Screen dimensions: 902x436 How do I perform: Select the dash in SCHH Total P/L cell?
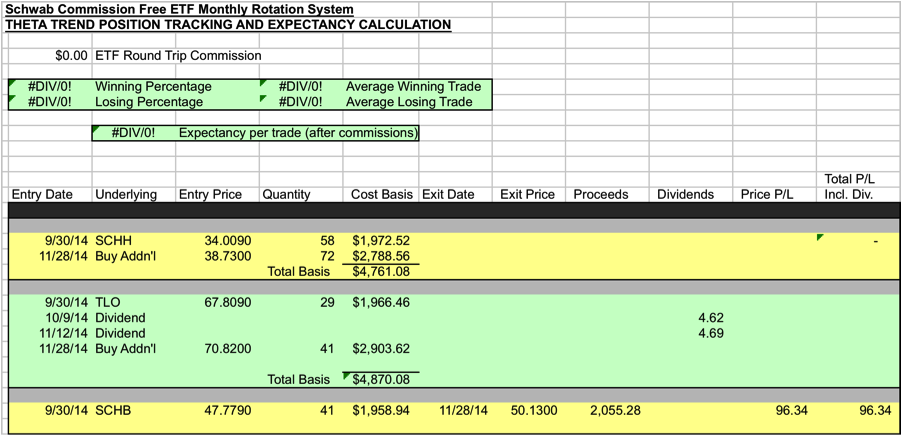[875, 241]
